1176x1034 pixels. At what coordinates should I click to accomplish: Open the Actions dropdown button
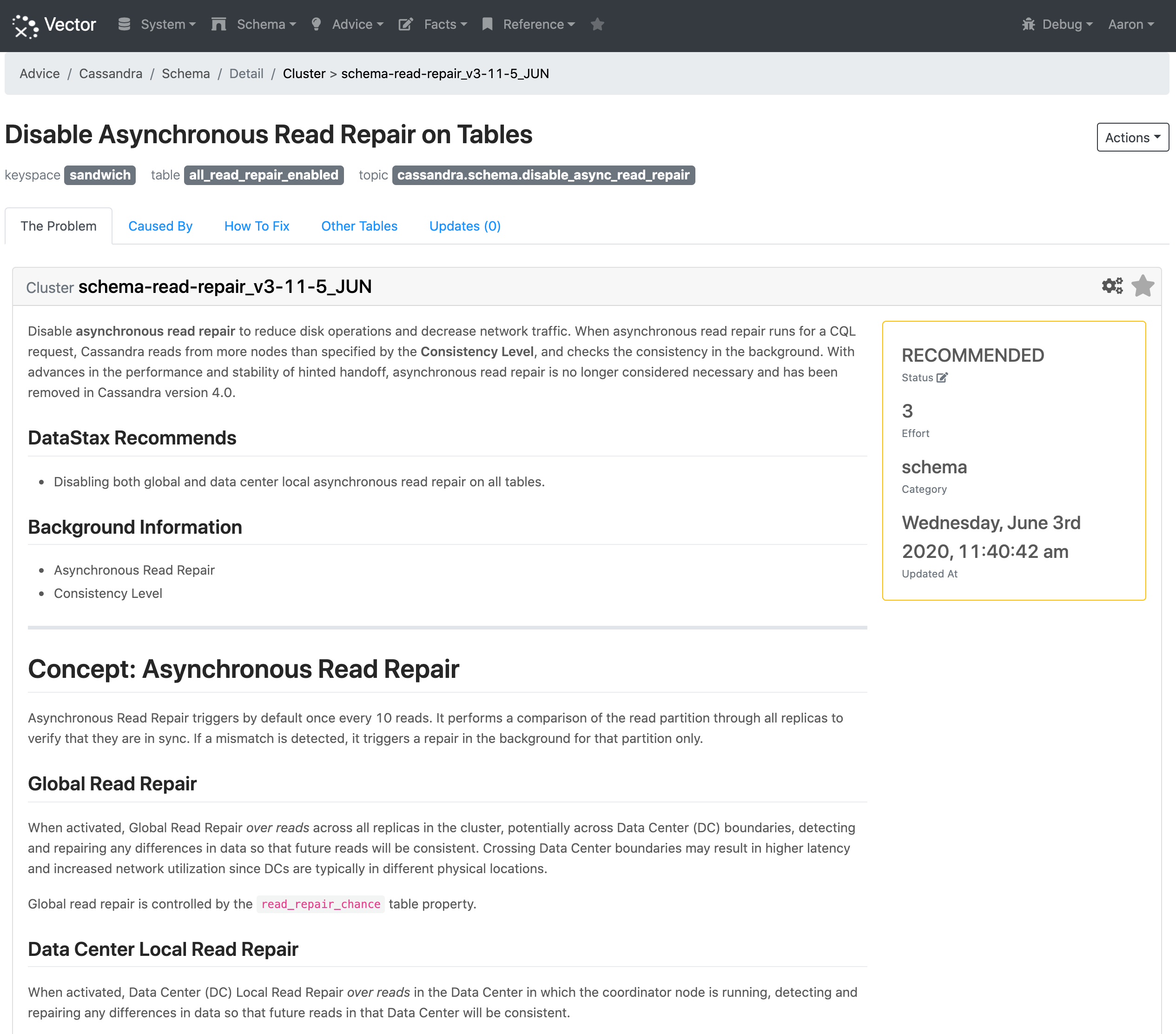pos(1132,137)
